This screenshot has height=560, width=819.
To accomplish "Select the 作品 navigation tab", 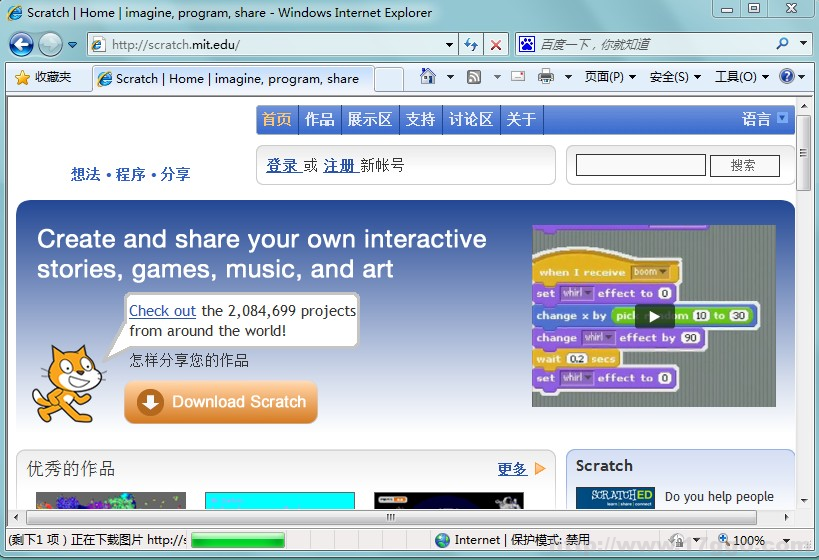I will click(x=319, y=119).
